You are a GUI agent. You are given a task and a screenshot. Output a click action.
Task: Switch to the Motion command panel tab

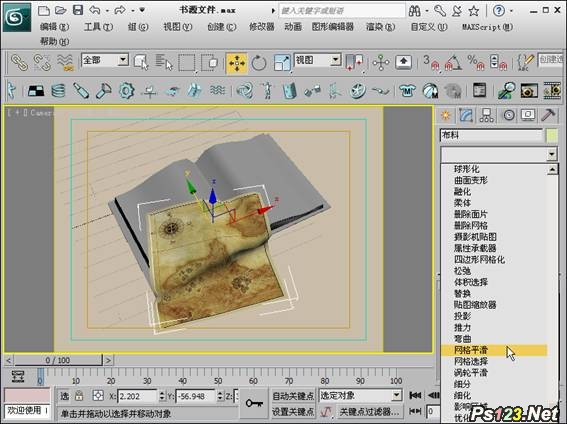[509, 116]
